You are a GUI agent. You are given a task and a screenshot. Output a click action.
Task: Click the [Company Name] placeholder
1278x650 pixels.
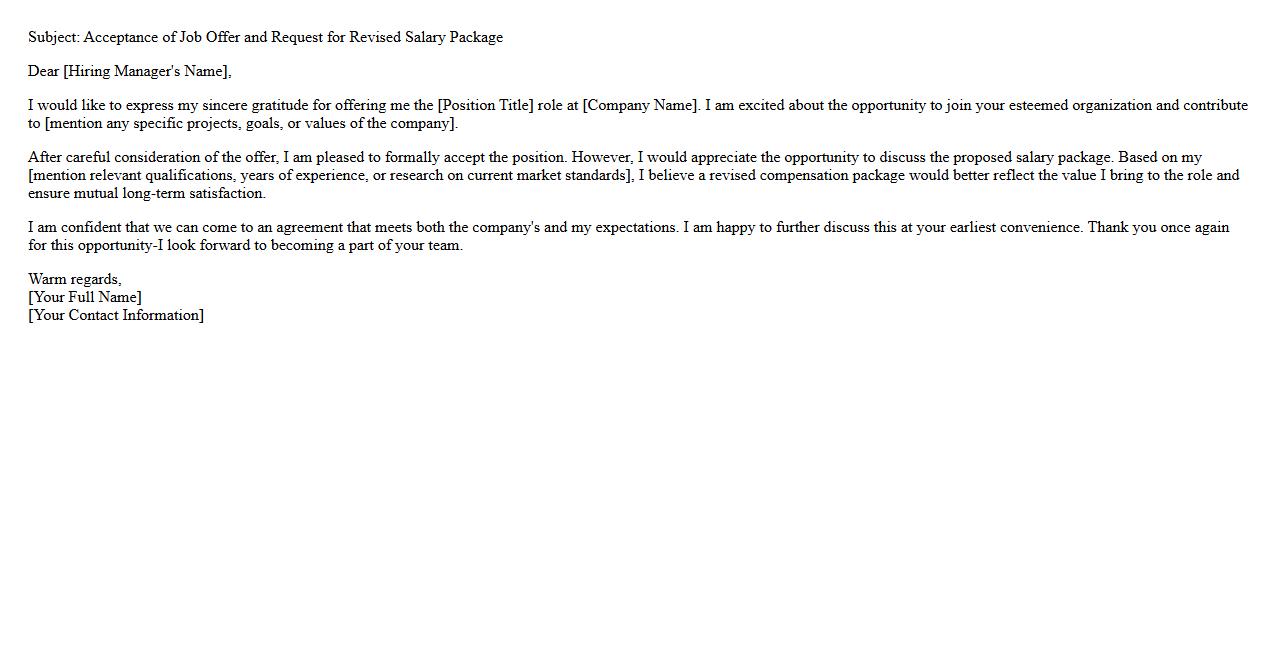640,105
